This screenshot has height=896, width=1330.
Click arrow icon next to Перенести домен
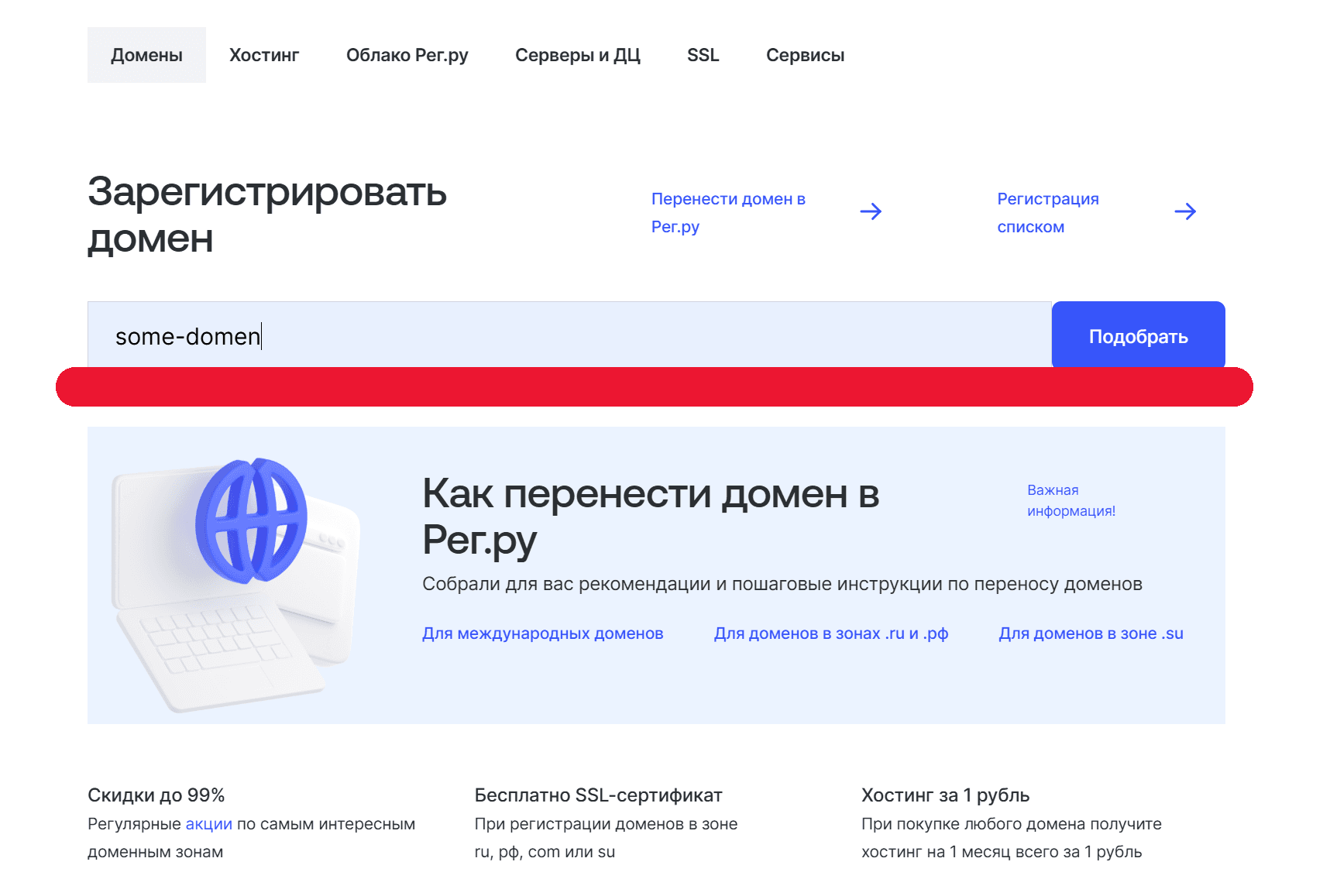(x=871, y=211)
